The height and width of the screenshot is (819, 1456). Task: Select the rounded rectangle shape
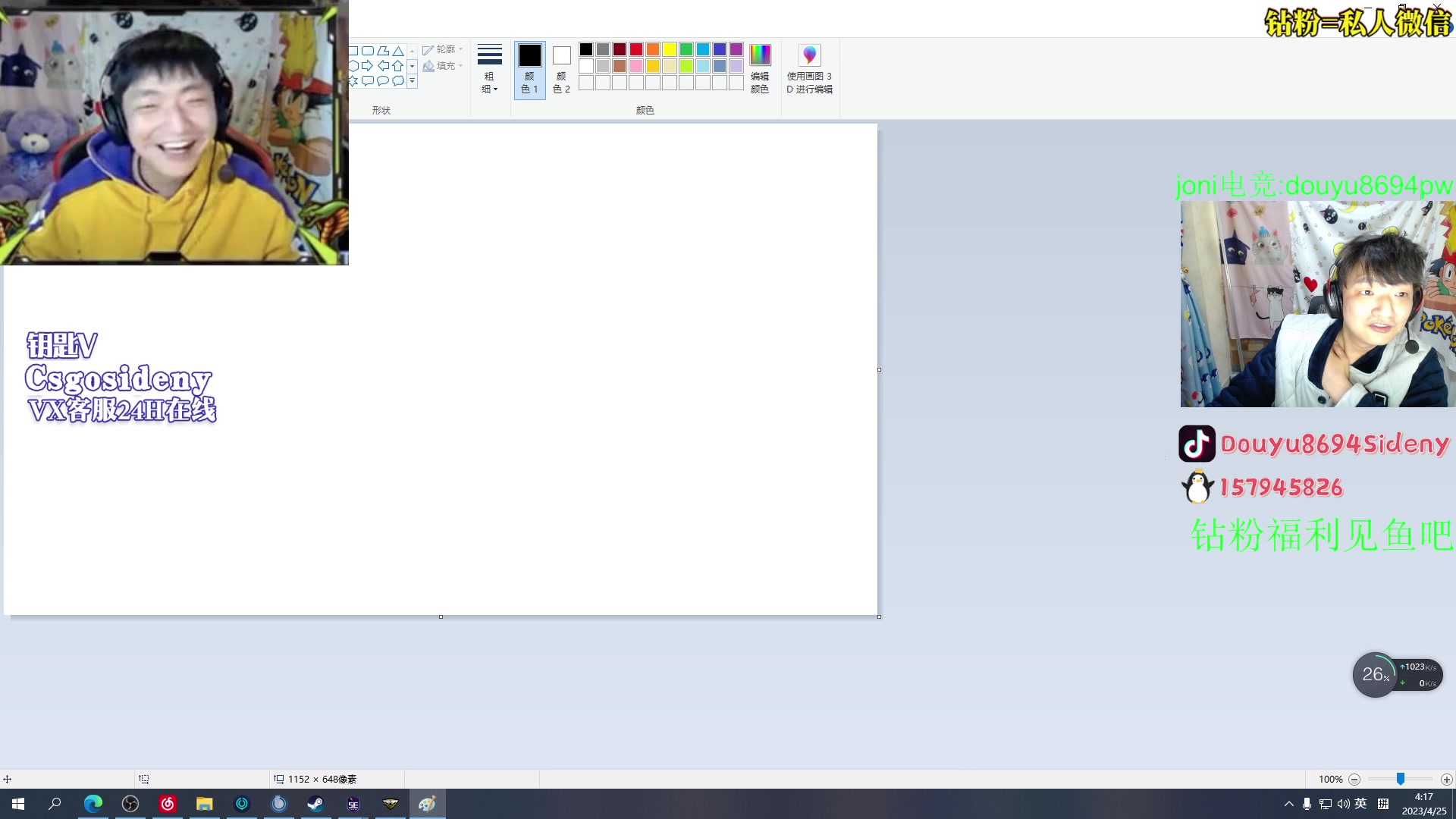tap(368, 51)
